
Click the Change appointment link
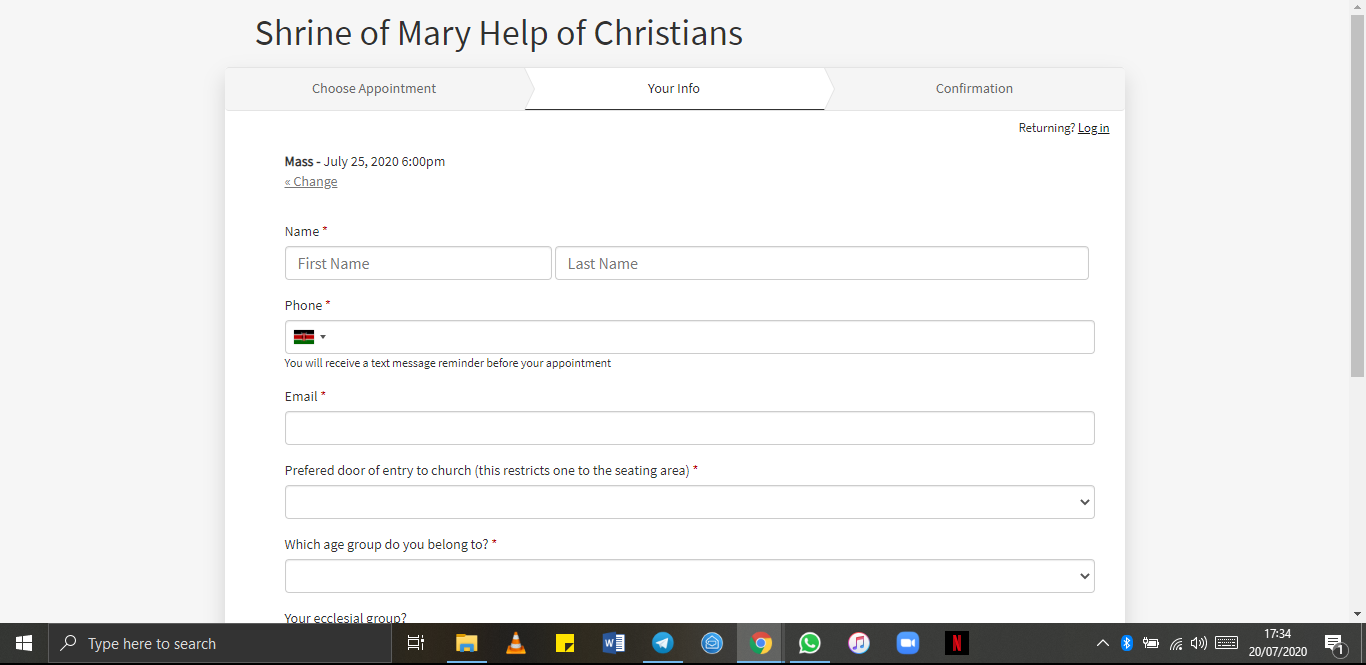[311, 182]
